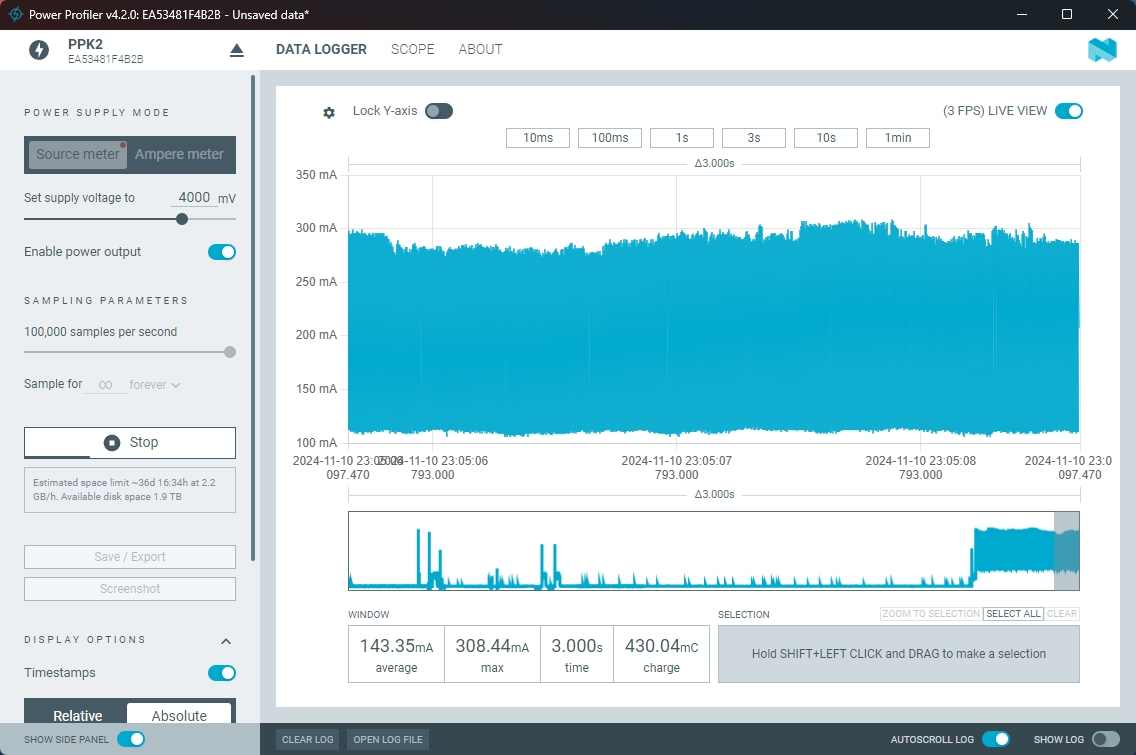Click the Nordic Semiconductor logo icon
This screenshot has height=755, width=1136.
[1102, 50]
